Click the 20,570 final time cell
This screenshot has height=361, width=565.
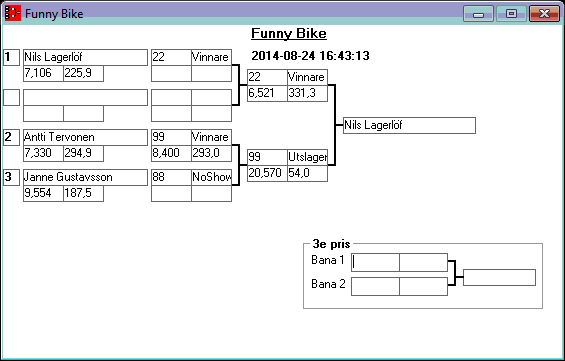pyautogui.click(x=267, y=173)
